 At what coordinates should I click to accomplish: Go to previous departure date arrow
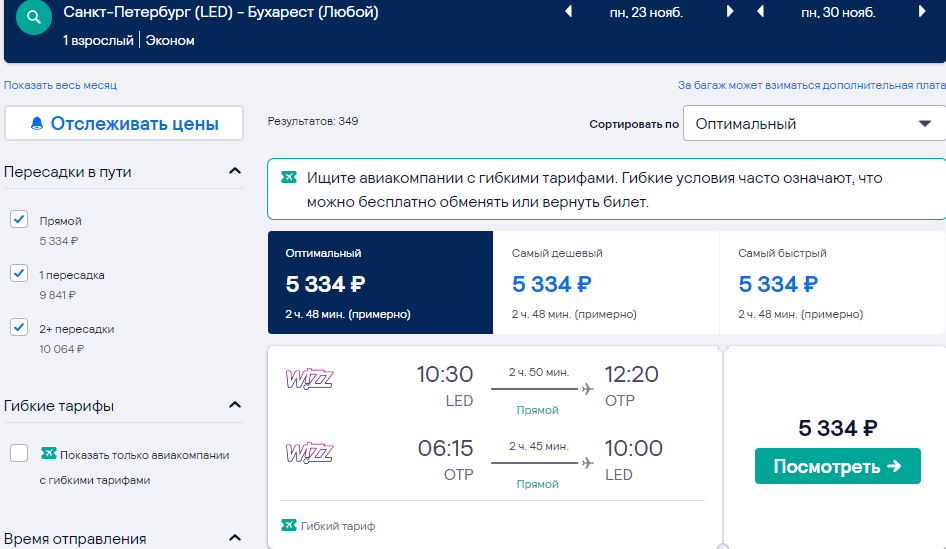[x=568, y=11]
